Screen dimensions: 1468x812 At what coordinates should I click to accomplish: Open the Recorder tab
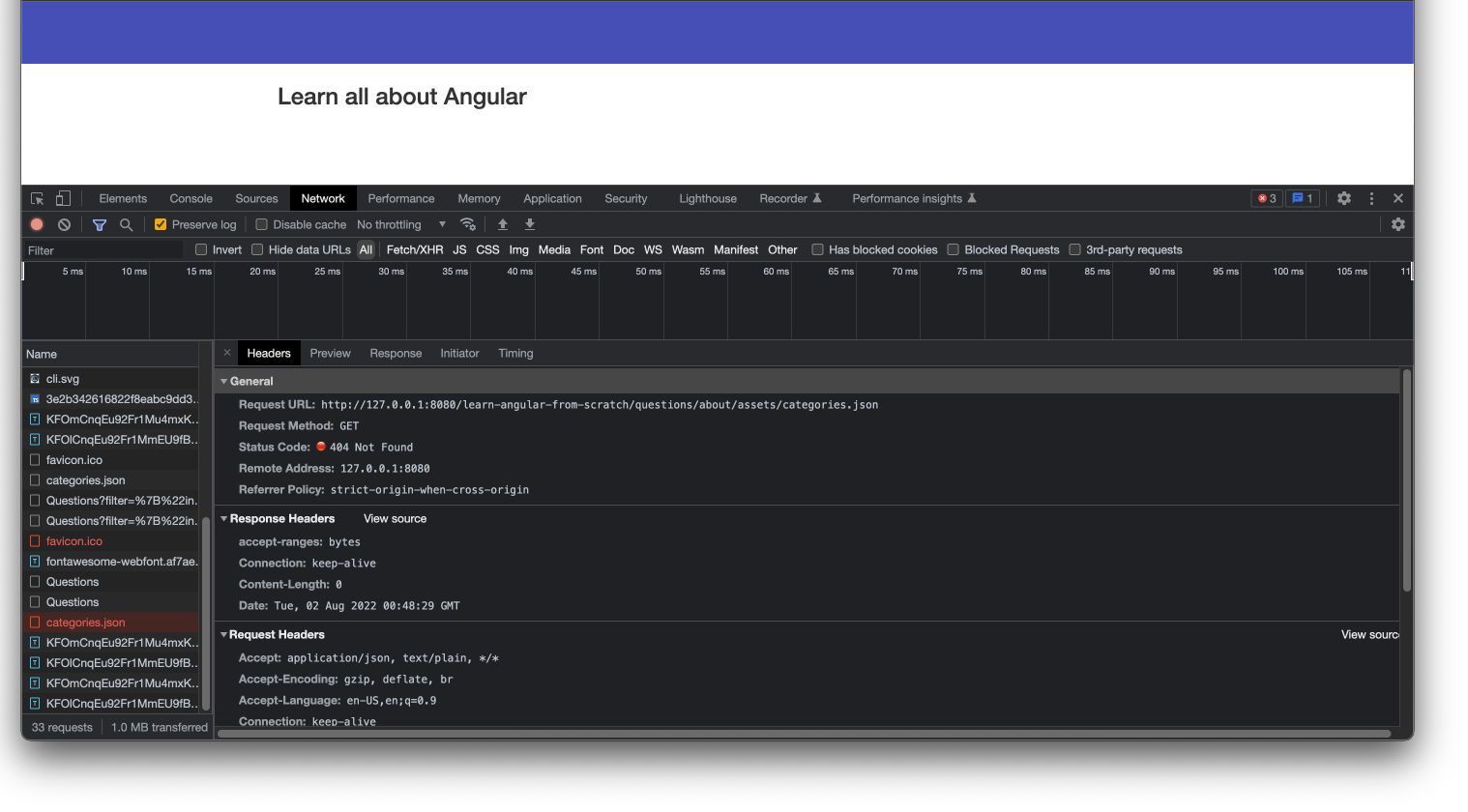click(x=790, y=198)
